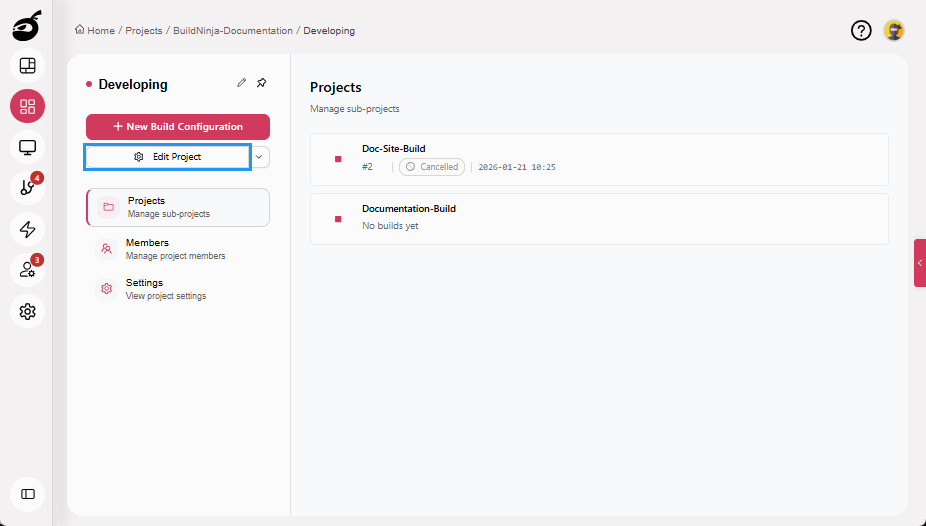Viewport: 926px width, 526px height.
Task: Go to Projects breadcrumb link
Action: 144,31
